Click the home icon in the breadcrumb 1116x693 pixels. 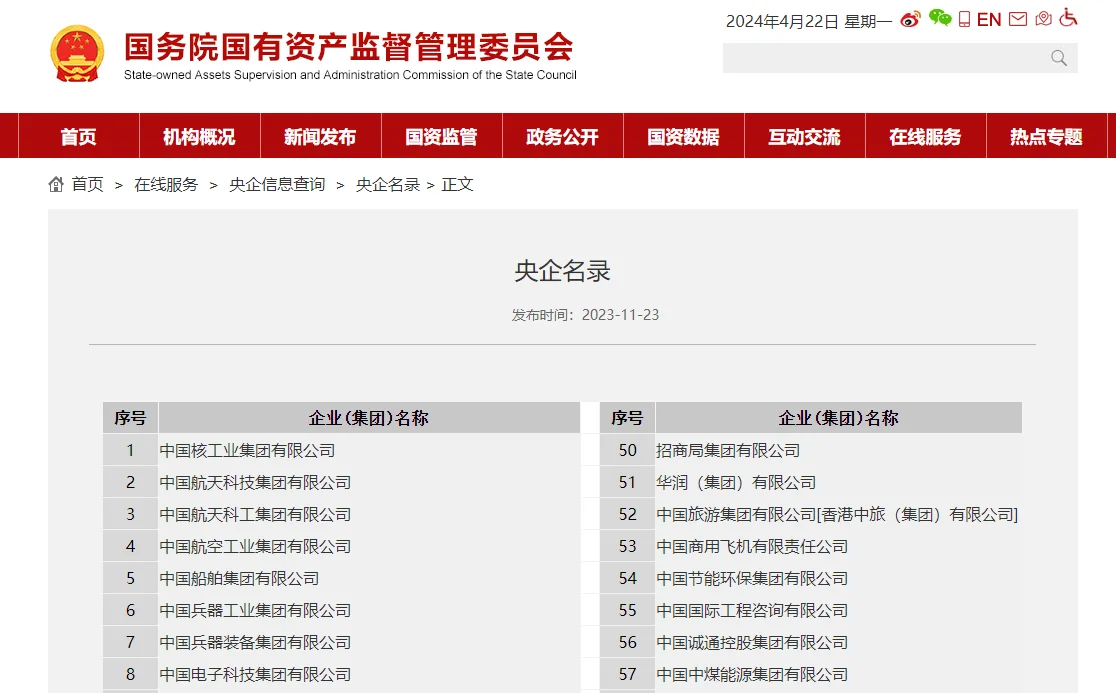pos(55,184)
